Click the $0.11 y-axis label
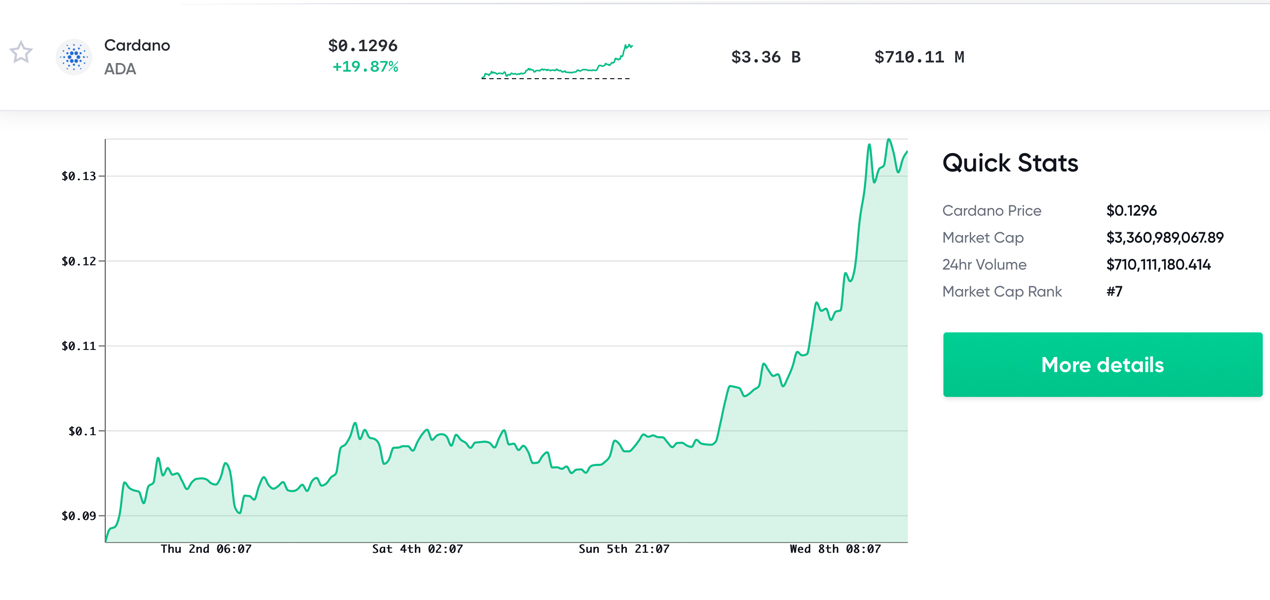Image resolution: width=1270 pixels, height=600 pixels. click(x=79, y=346)
